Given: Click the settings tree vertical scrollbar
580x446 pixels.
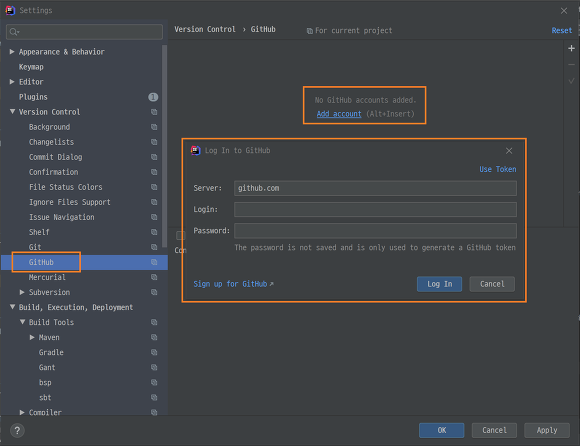Looking at the screenshot, I should pos(164,147).
